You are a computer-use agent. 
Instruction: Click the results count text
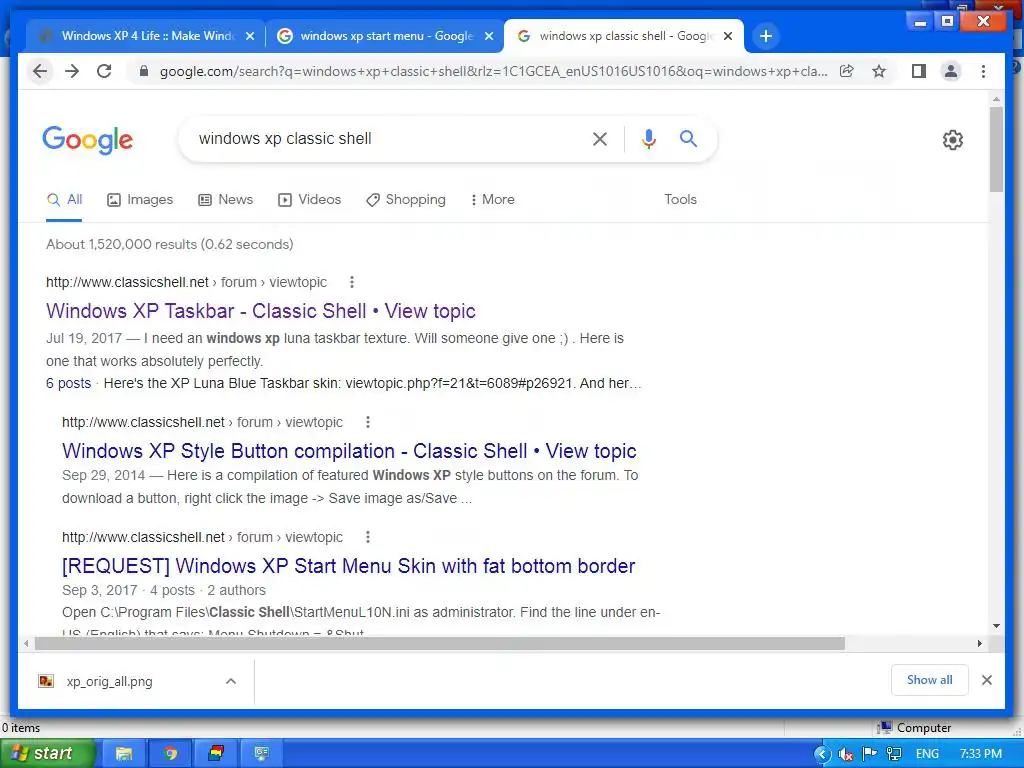[x=170, y=244]
